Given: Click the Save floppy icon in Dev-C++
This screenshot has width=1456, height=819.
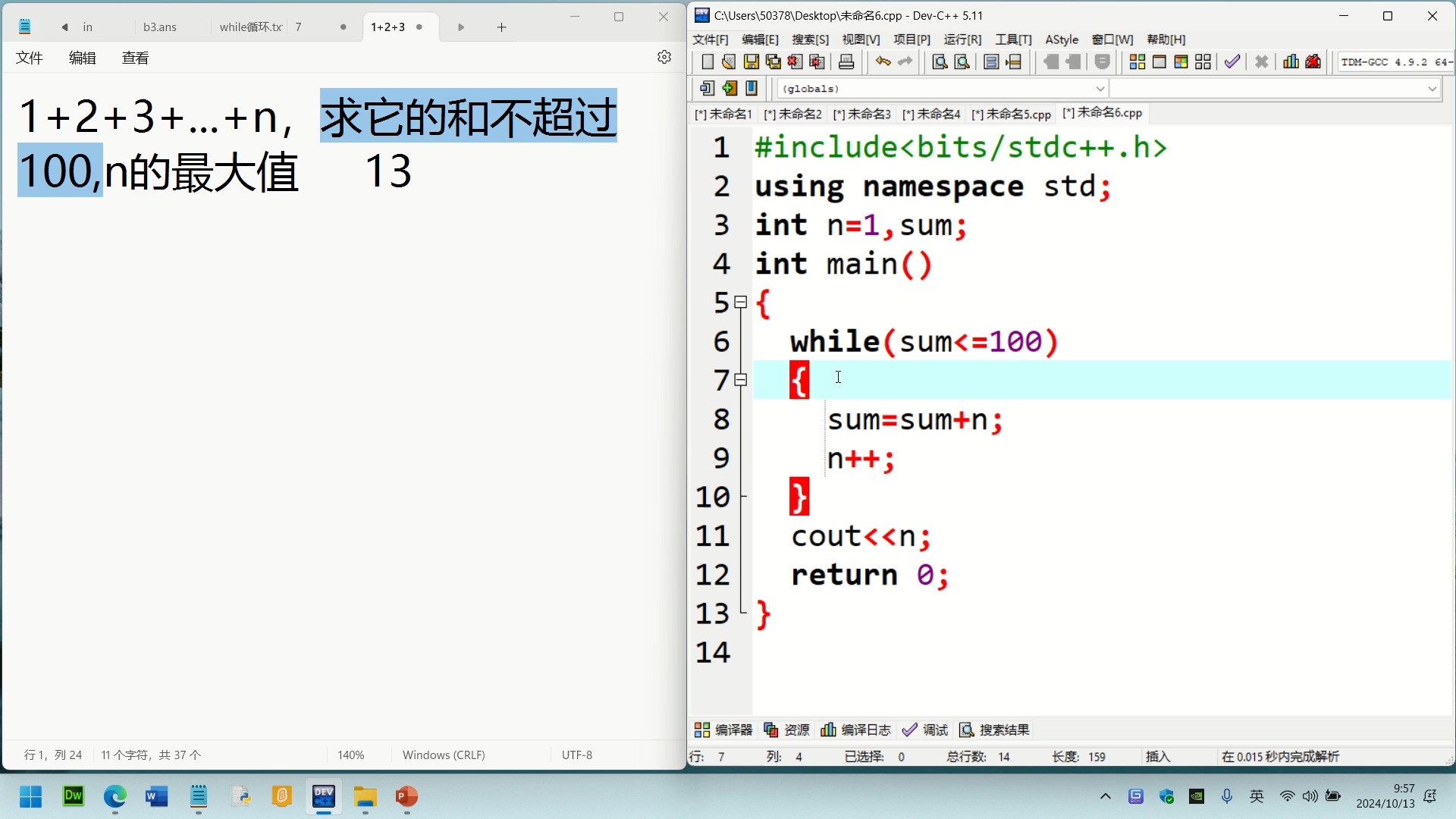Looking at the screenshot, I should tap(751, 62).
